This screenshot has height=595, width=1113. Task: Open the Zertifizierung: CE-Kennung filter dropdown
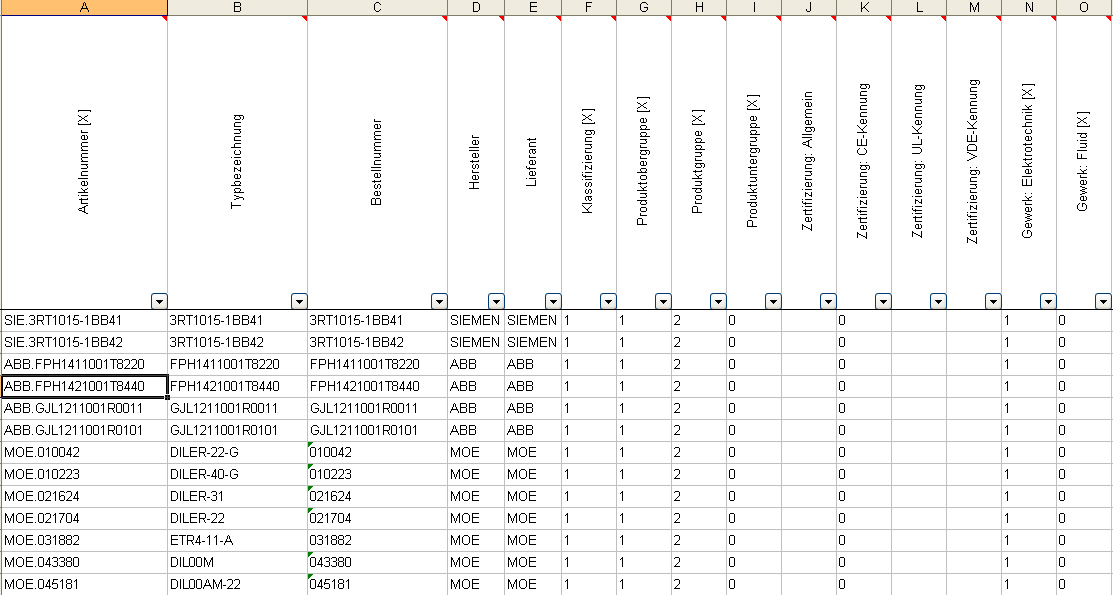tap(883, 301)
